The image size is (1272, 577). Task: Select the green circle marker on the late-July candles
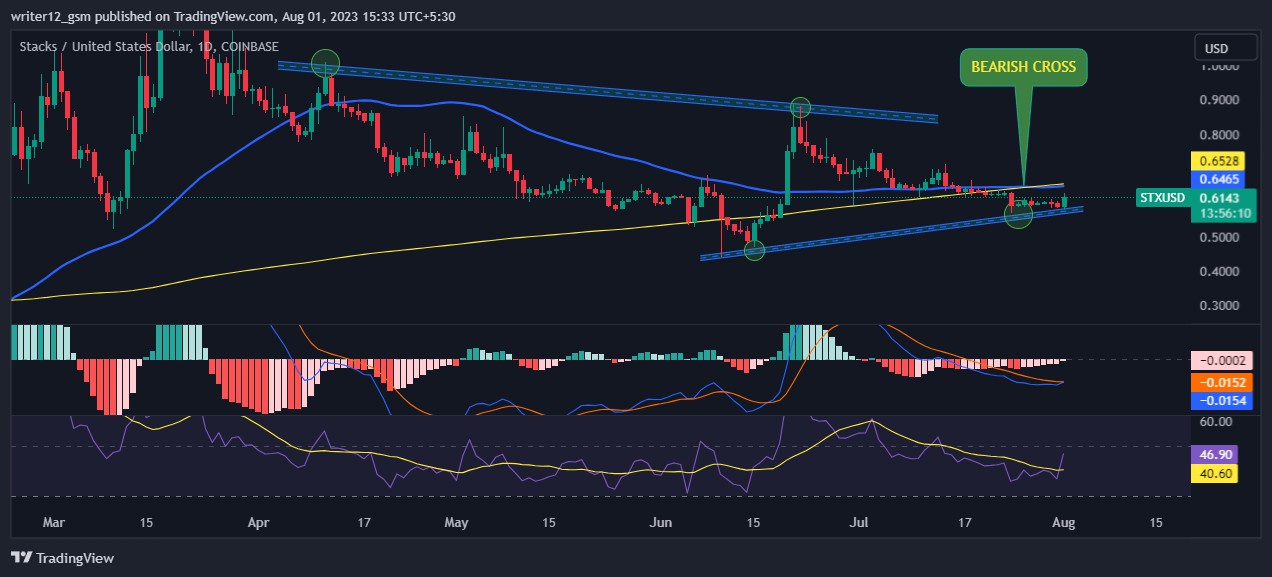click(1018, 212)
